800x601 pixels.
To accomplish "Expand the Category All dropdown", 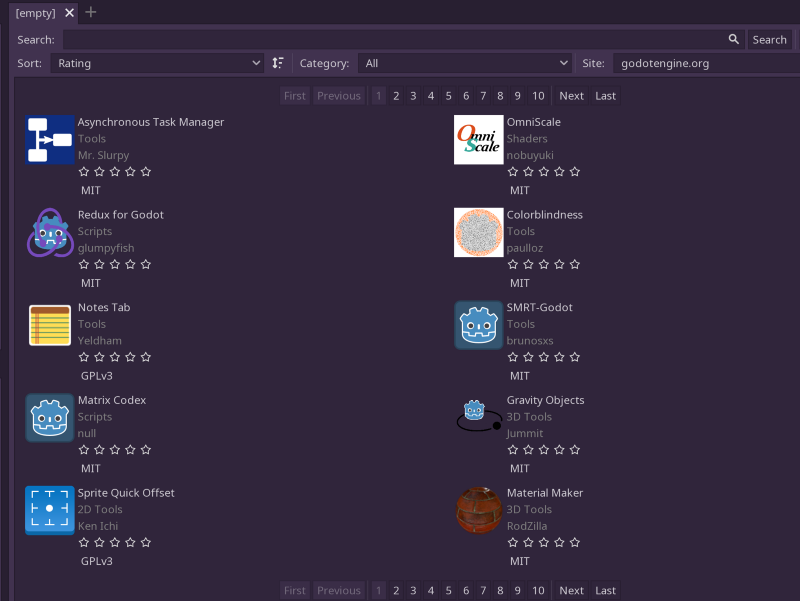I will tap(464, 63).
